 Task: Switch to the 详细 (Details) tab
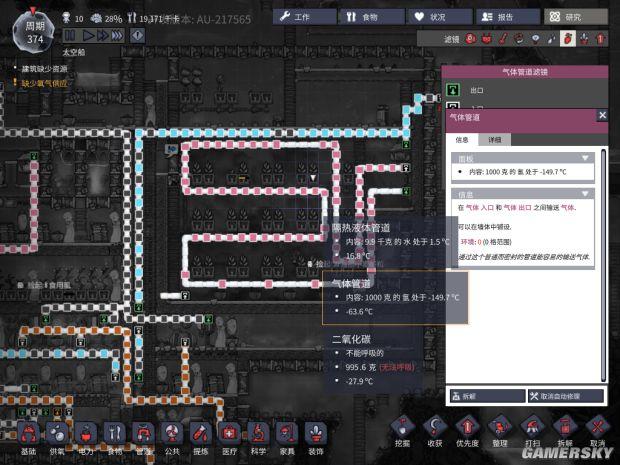coord(494,140)
